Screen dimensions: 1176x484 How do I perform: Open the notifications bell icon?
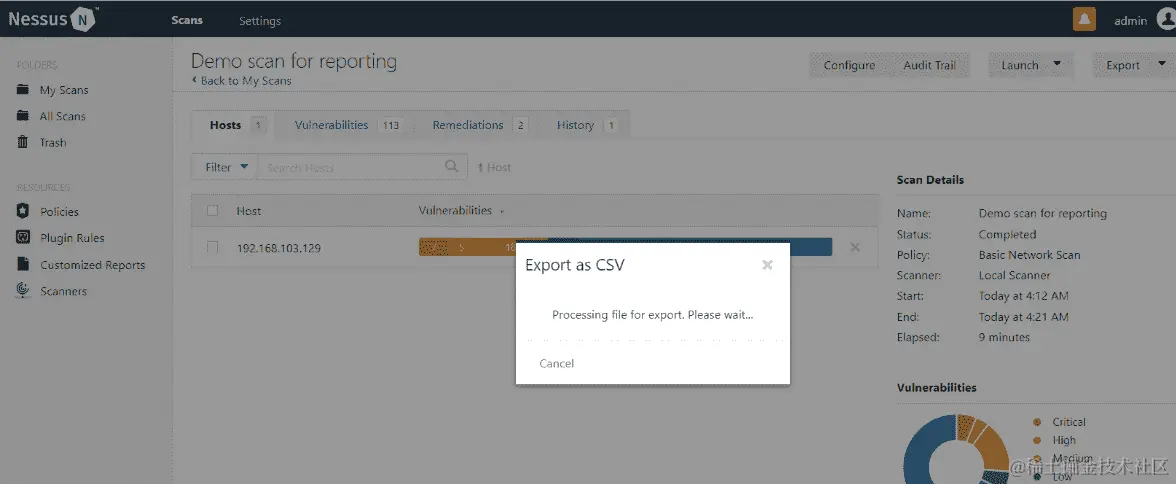(x=1084, y=20)
